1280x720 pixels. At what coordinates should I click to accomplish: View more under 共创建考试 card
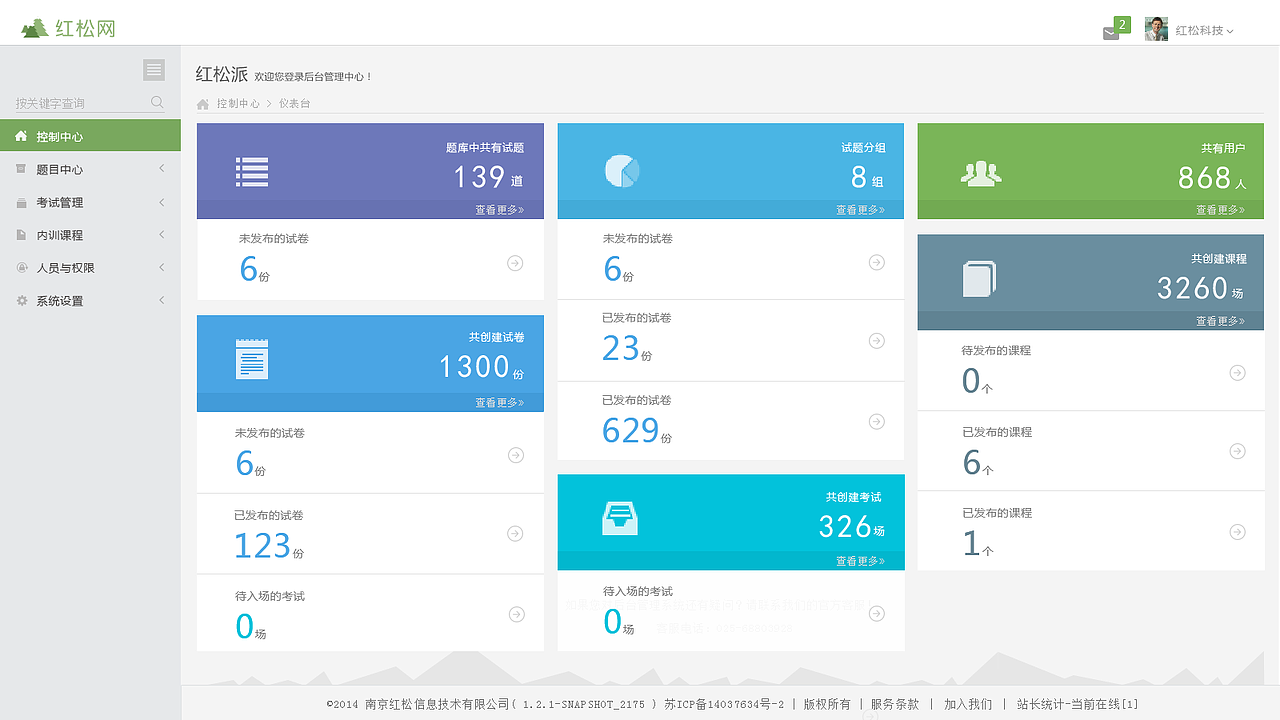860,561
